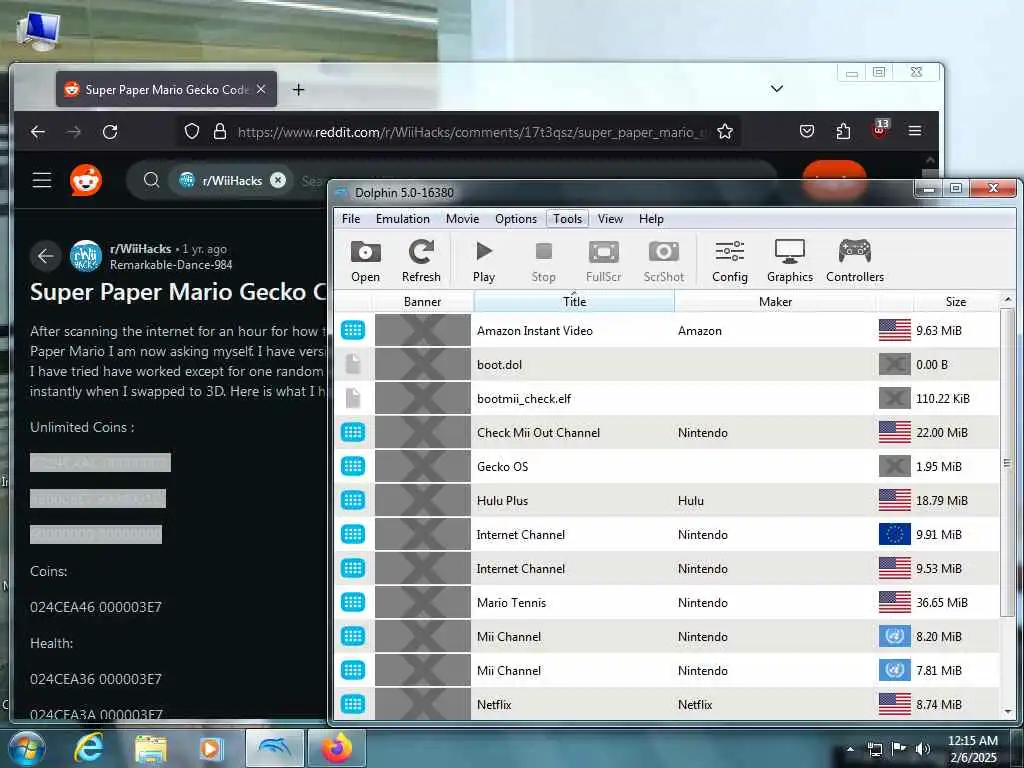Select Mario Tennis in game list
The image size is (1024, 768).
pos(666,602)
